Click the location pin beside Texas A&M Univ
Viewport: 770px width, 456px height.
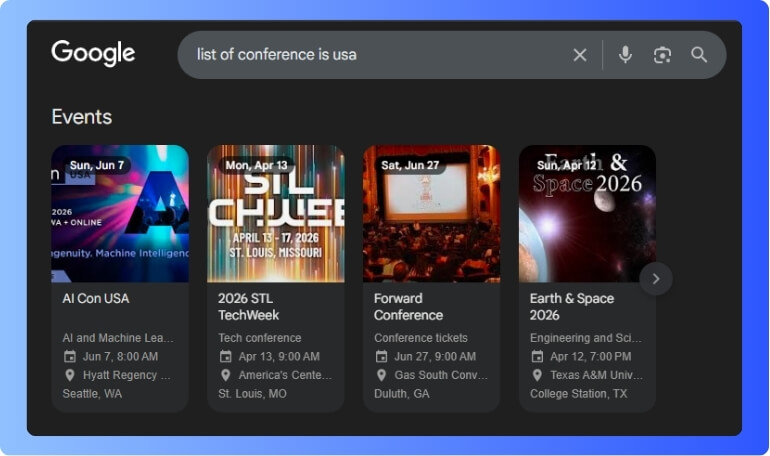click(x=537, y=375)
